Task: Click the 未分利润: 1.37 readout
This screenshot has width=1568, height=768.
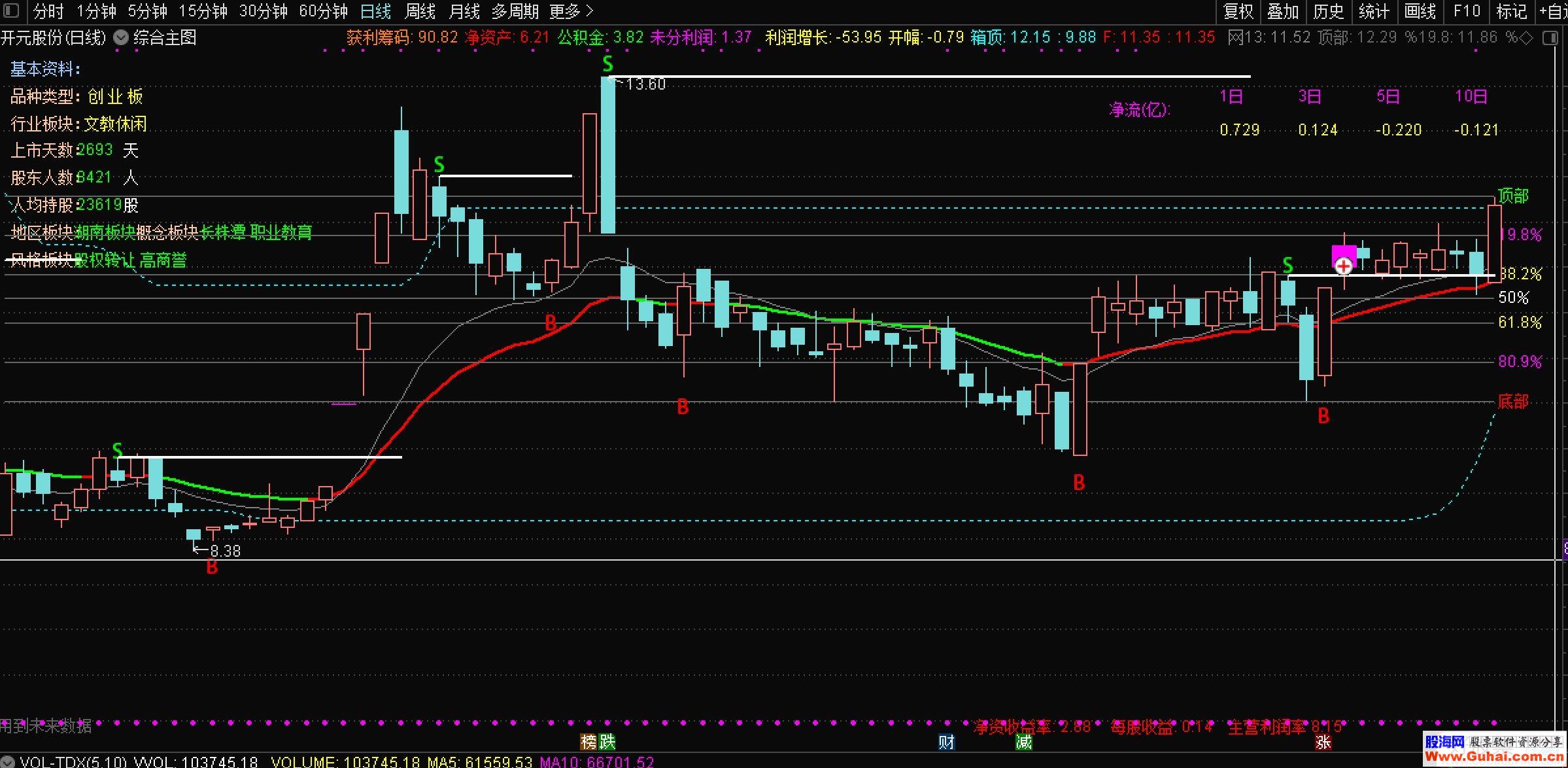Action: pyautogui.click(x=701, y=37)
